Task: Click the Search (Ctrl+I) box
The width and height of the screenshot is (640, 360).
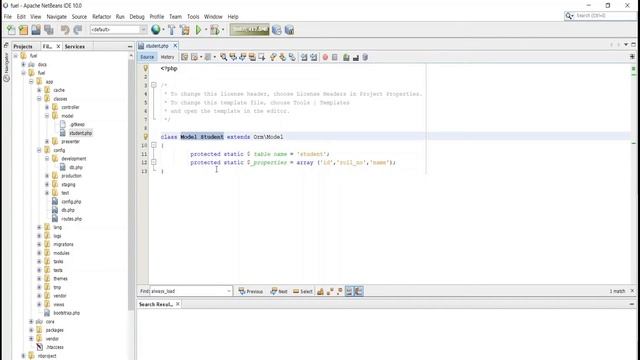Action: coord(600,16)
